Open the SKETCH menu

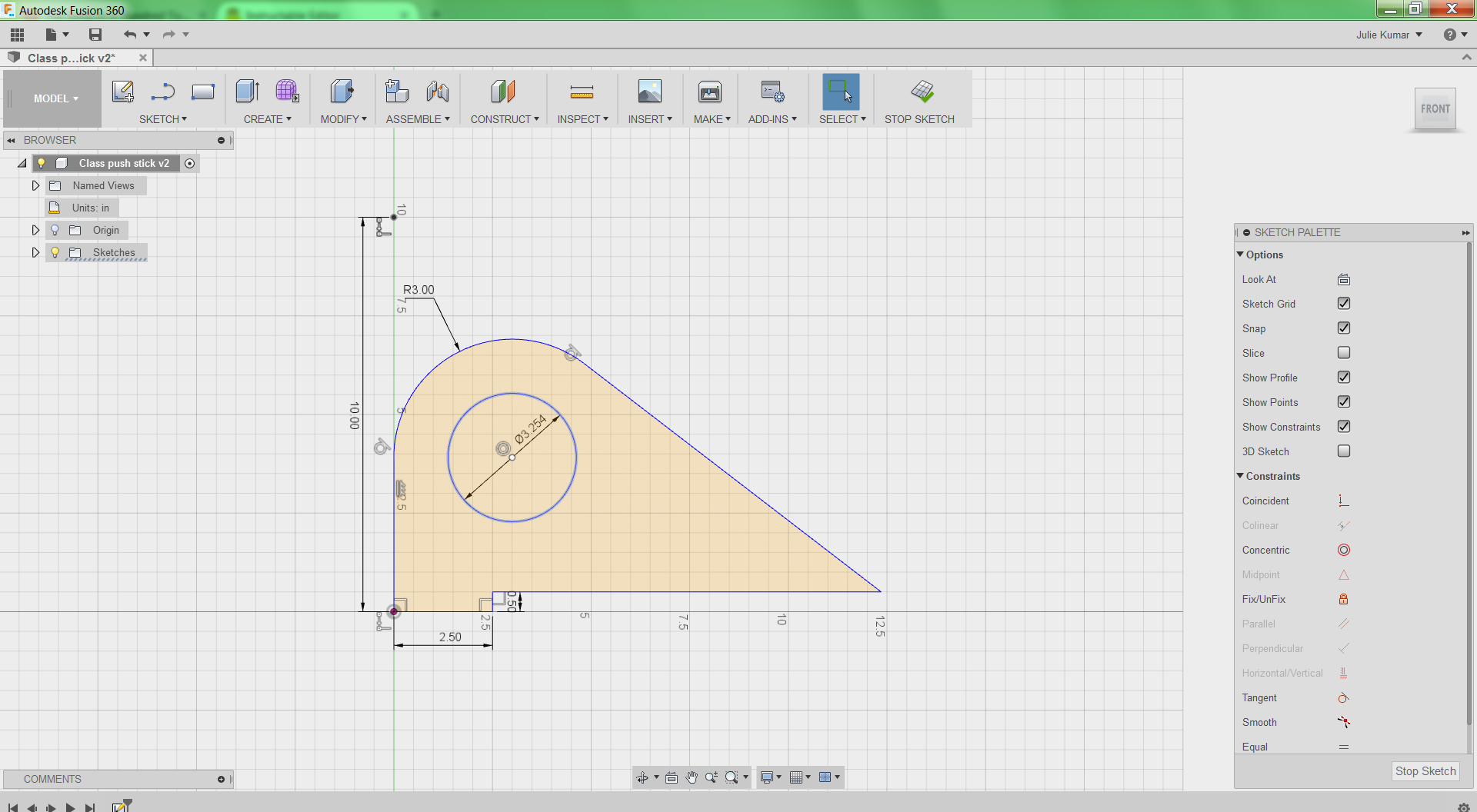tap(163, 119)
